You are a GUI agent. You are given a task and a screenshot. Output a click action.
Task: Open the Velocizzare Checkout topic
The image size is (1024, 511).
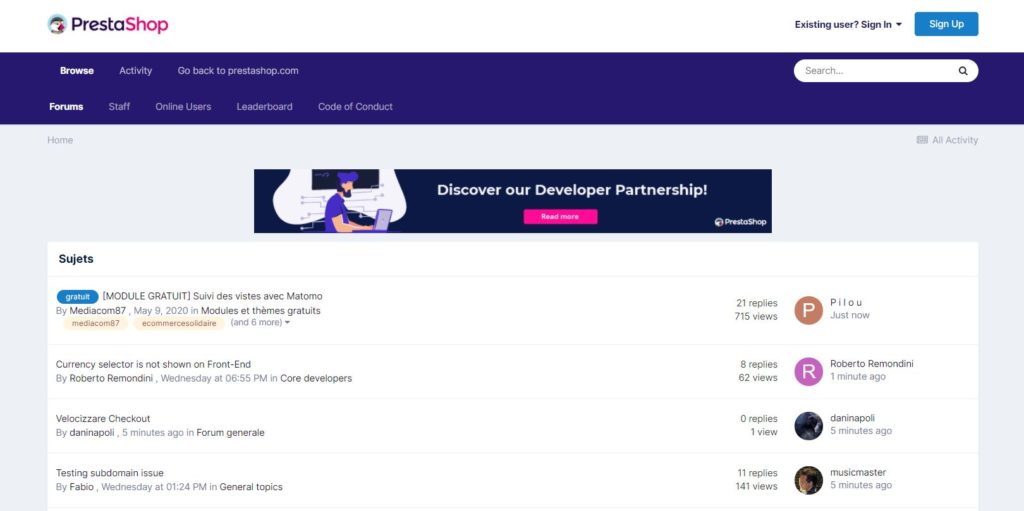click(103, 418)
